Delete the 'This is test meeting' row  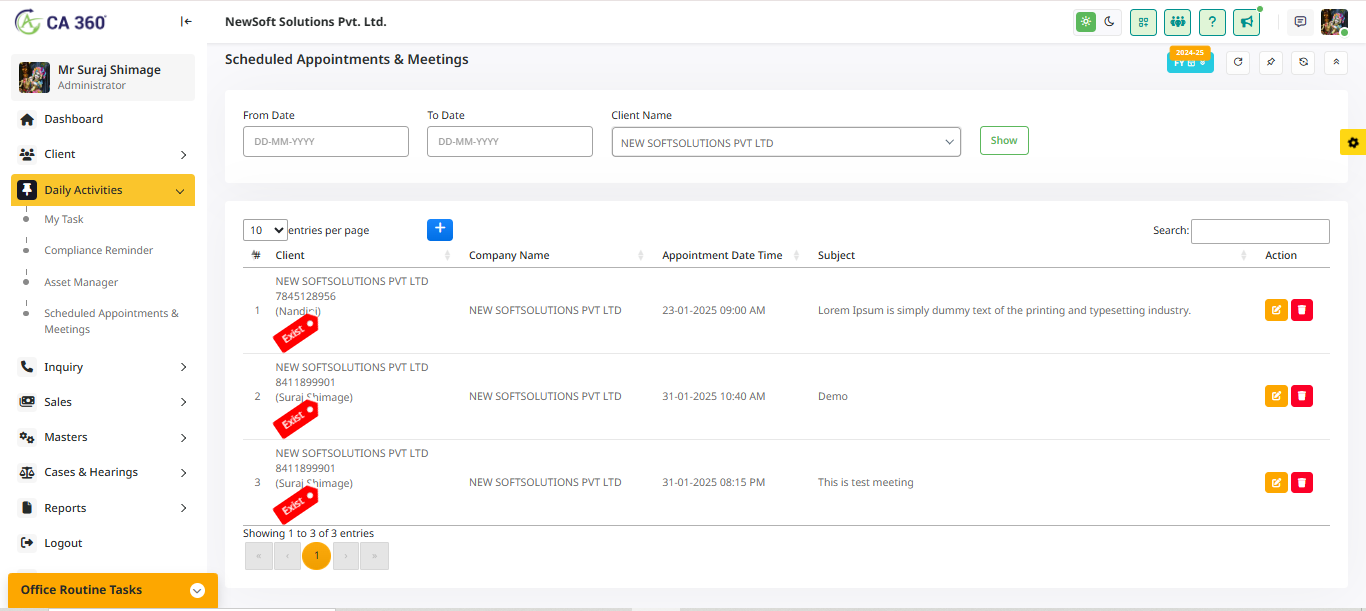[1302, 483]
